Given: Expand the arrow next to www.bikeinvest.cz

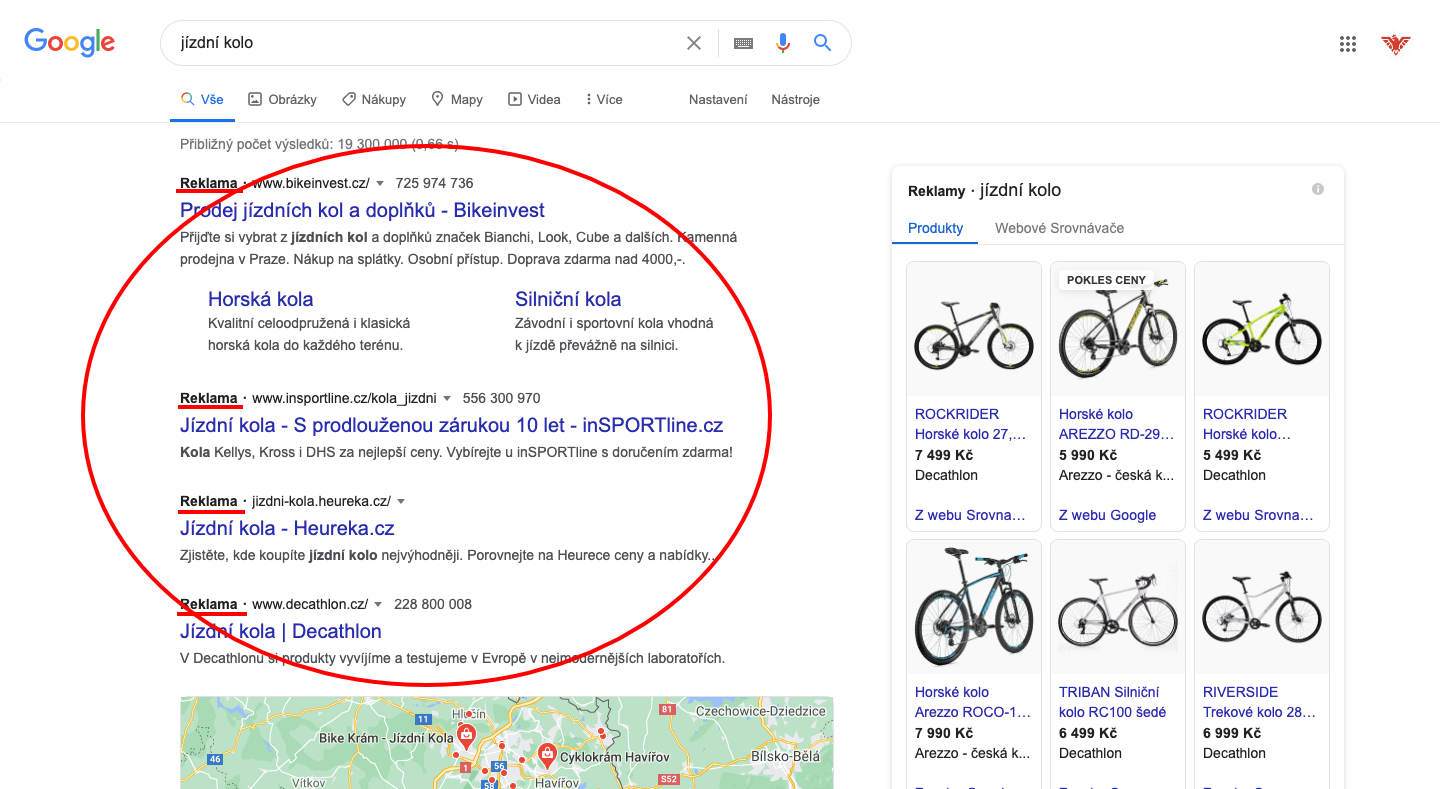Looking at the screenshot, I should pyautogui.click(x=380, y=183).
